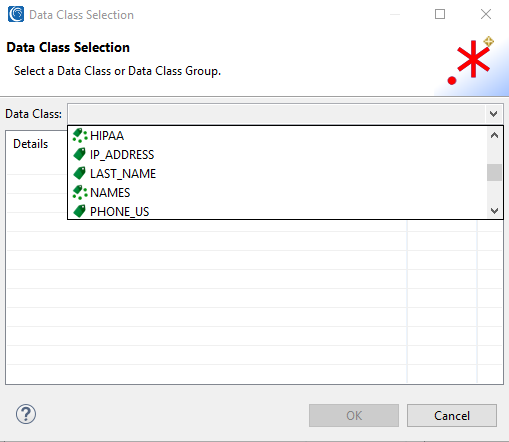Click the IP_ADDRESS tag icon
The height and width of the screenshot is (442, 509).
[x=80, y=154]
